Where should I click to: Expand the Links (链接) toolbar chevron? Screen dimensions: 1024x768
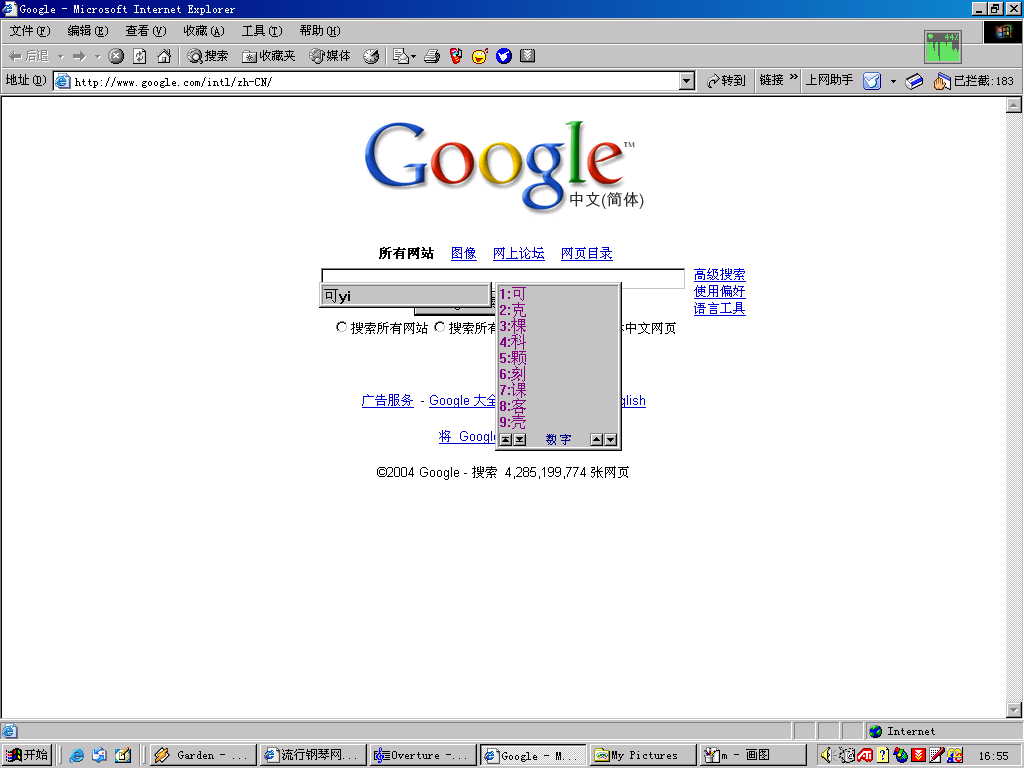click(793, 78)
